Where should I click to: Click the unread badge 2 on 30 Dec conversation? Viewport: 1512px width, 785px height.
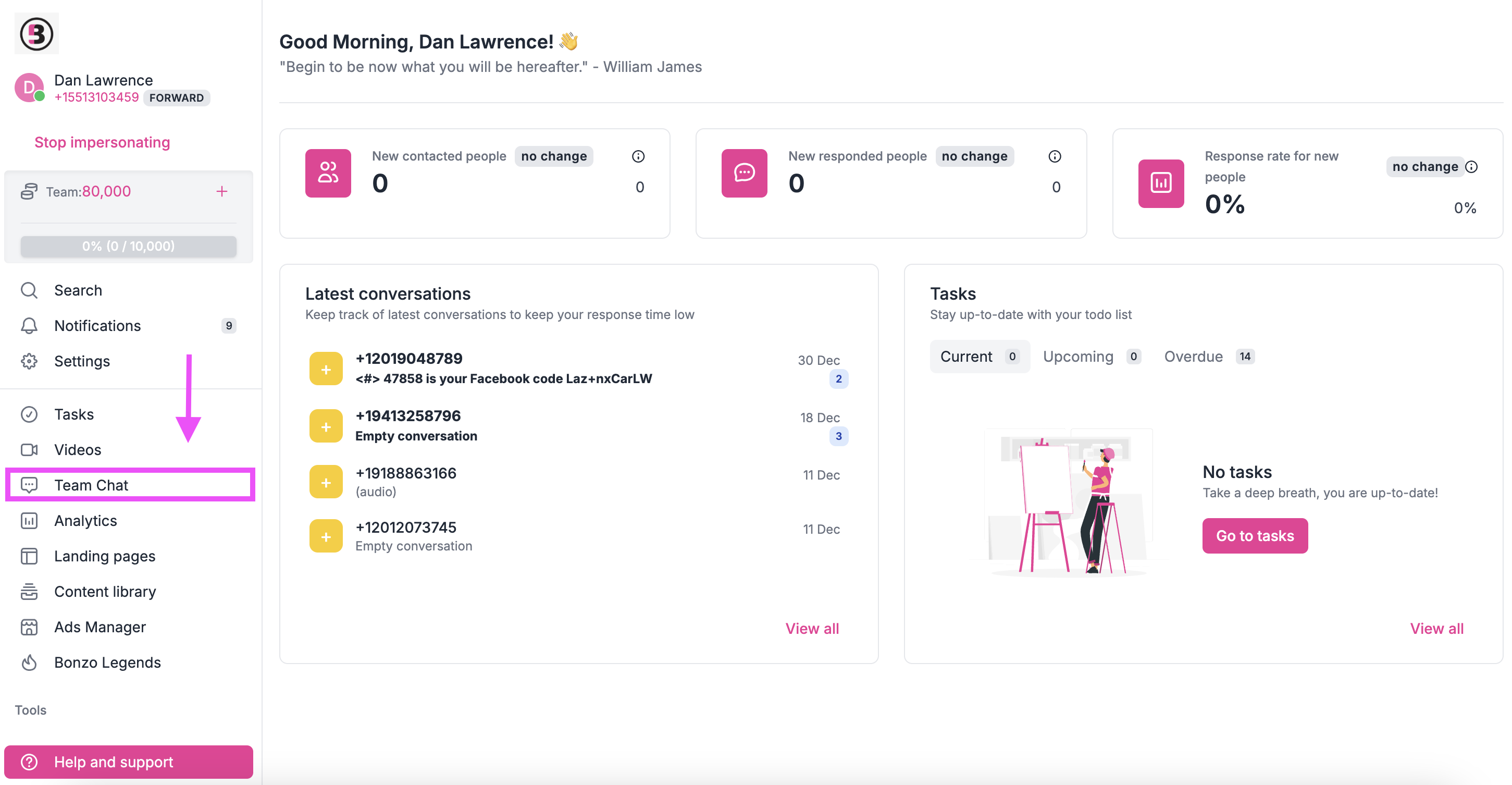[838, 379]
